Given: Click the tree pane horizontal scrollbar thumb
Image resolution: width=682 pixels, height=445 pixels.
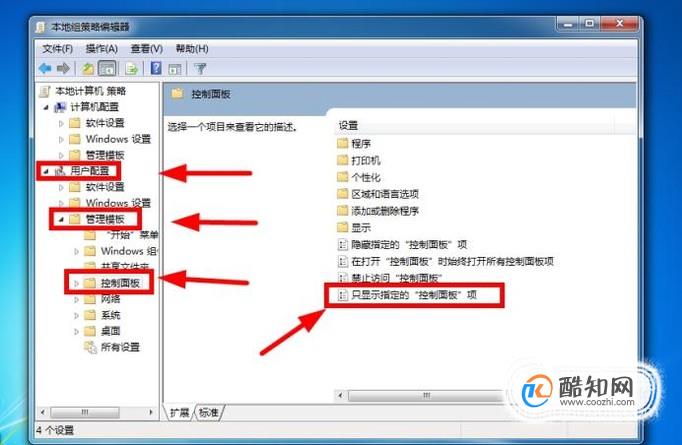Looking at the screenshot, I should [x=85, y=412].
